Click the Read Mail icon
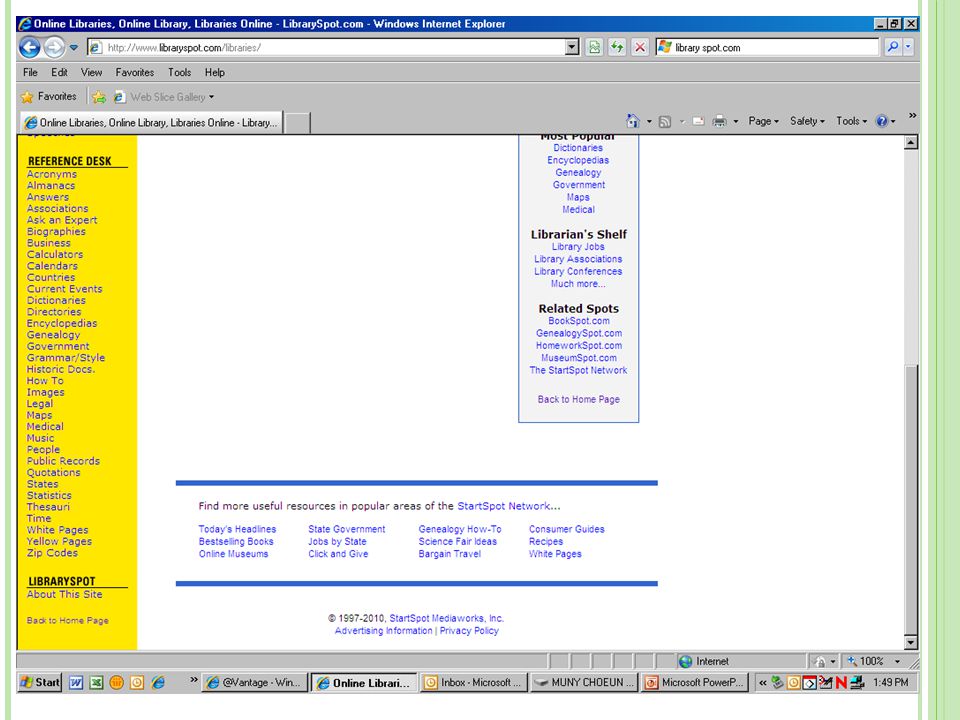The height and width of the screenshot is (720, 960). coord(698,121)
